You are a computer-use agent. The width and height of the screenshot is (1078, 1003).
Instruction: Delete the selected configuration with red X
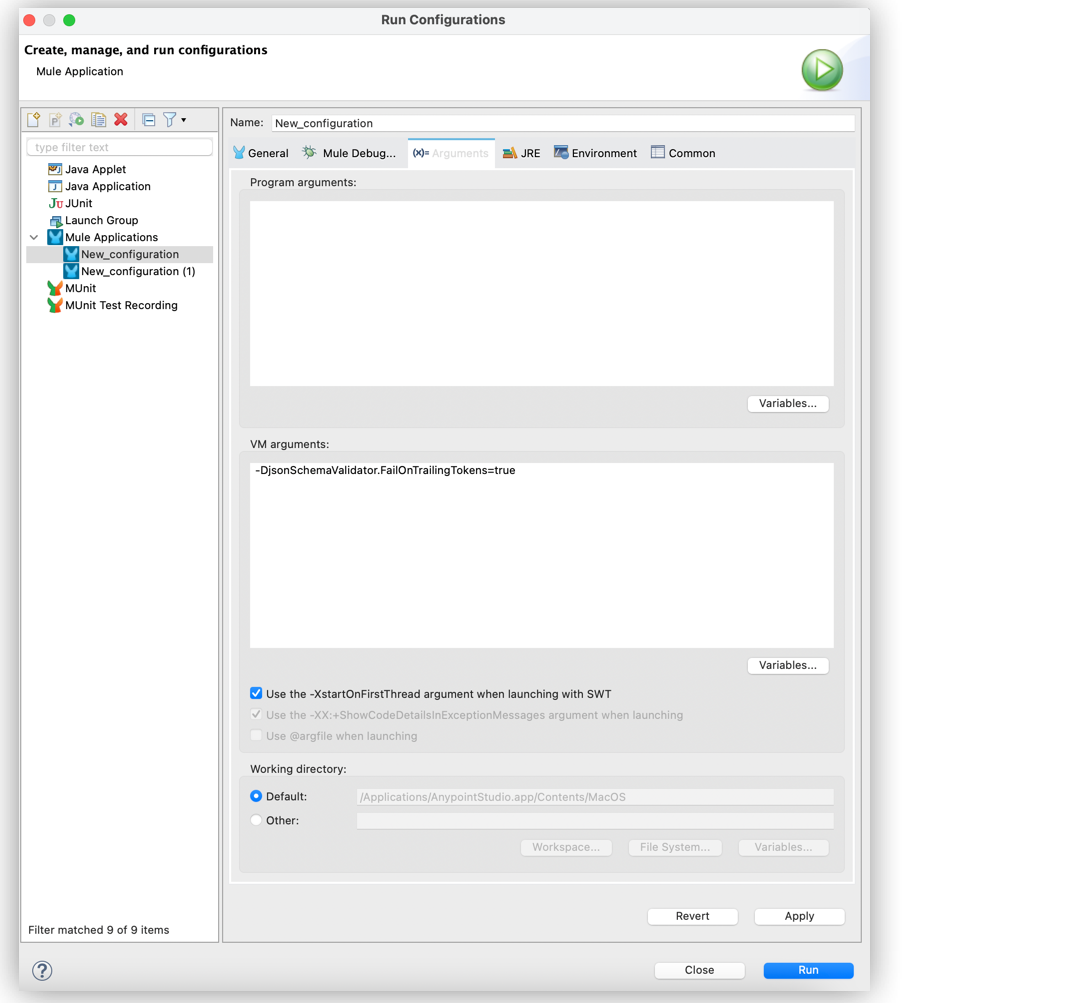coord(121,120)
